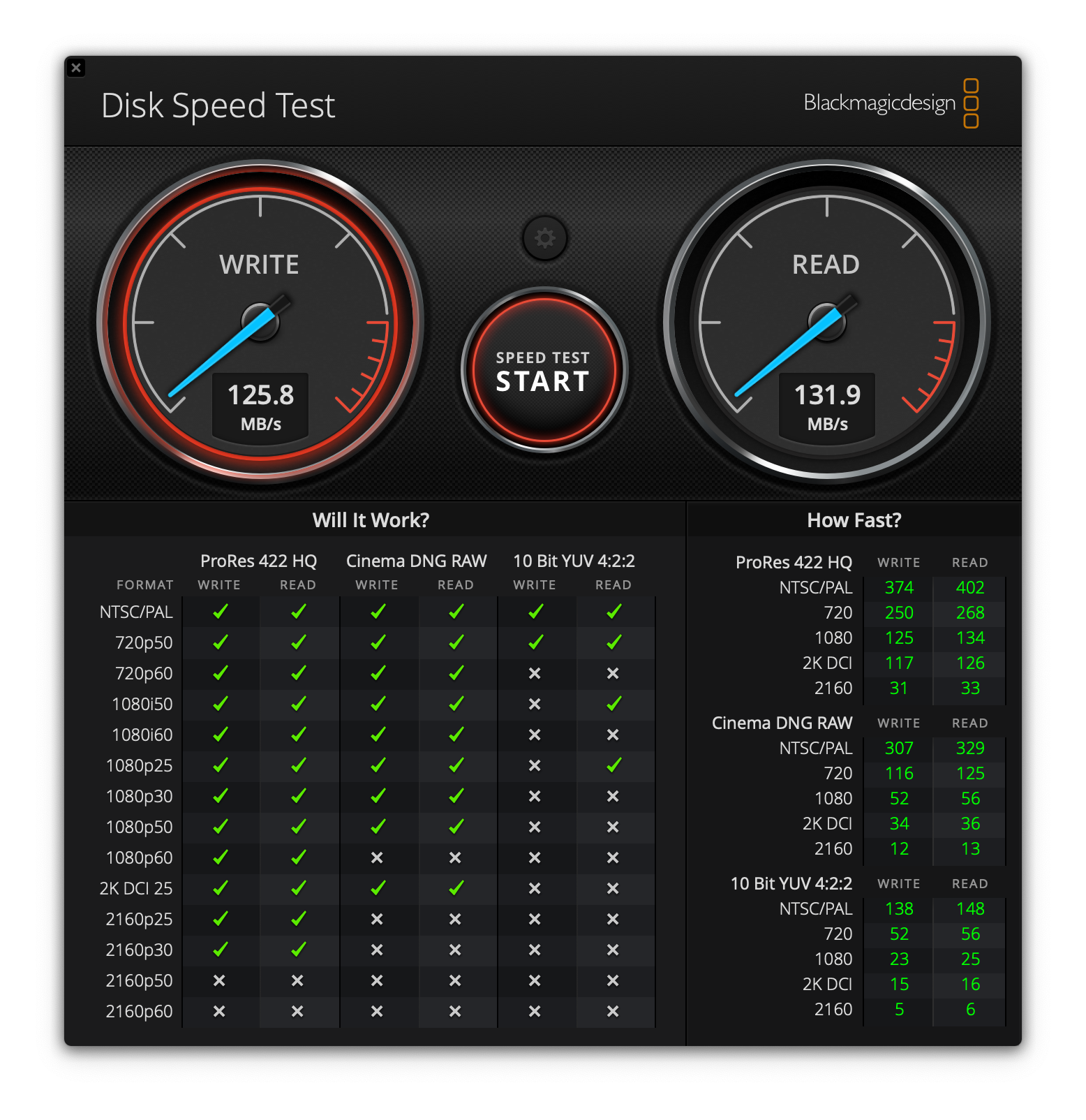Screen dimensions: 1086x1120
Task: Click the 2K DCI 25 format row label
Action: pyautogui.click(x=136, y=889)
